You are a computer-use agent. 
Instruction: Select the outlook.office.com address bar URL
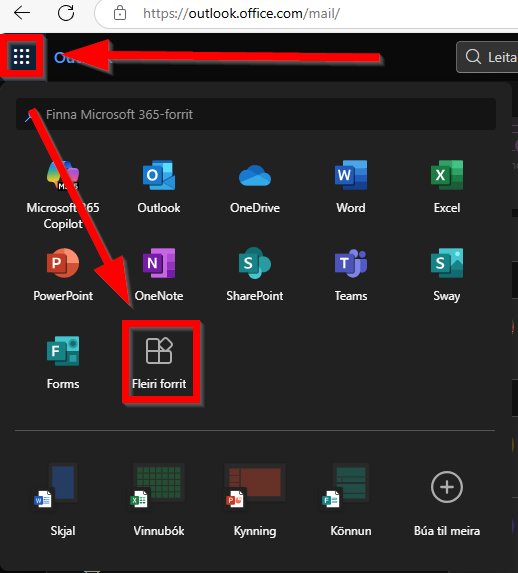[241, 14]
